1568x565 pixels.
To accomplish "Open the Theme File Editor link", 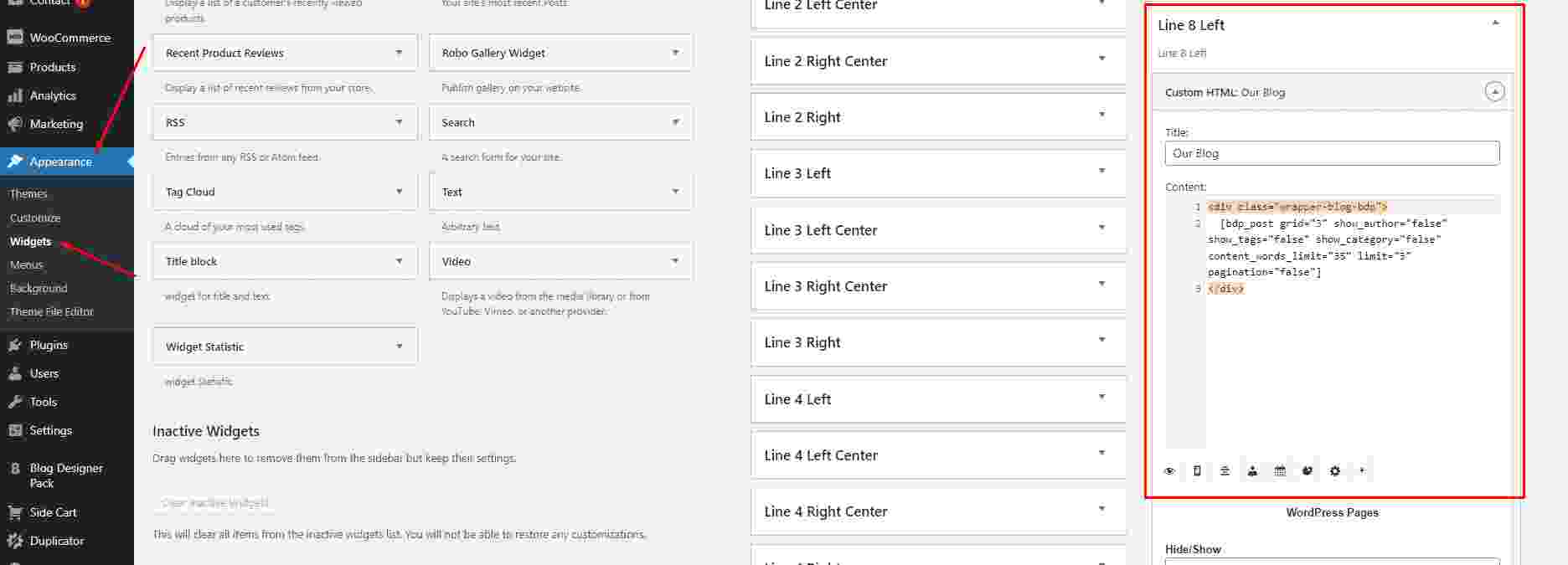I will 52,311.
